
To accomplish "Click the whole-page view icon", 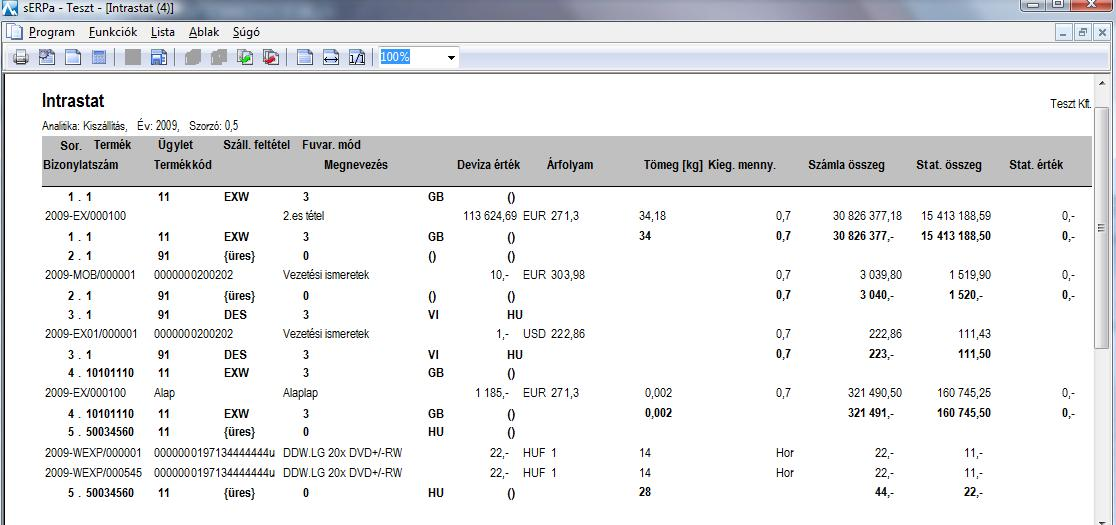I will click(x=305, y=58).
